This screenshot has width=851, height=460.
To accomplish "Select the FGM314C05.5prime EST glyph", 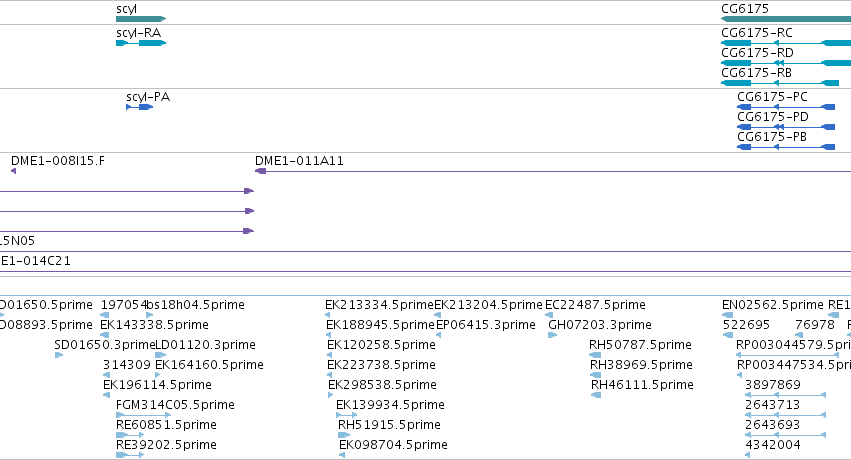I will [143, 415].
